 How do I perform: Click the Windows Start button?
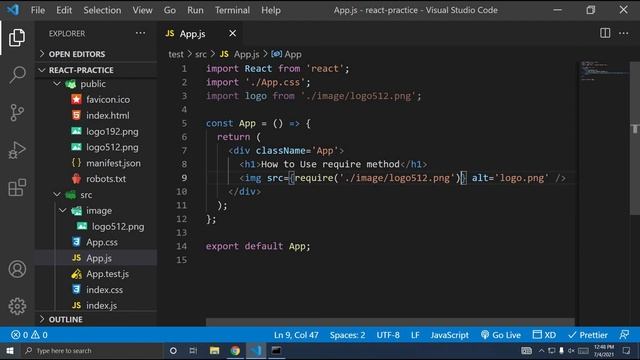[10, 351]
